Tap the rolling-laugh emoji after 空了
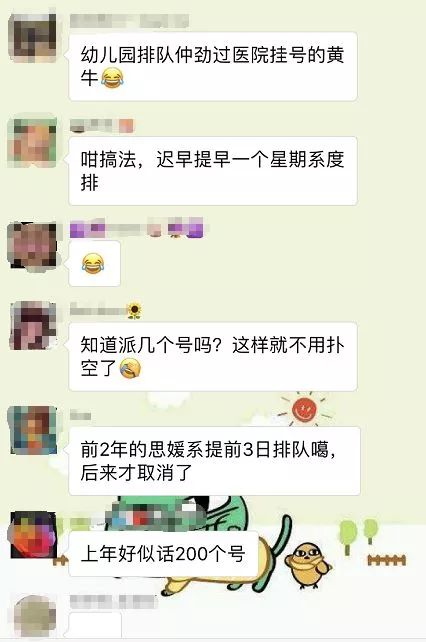 click(x=130, y=368)
